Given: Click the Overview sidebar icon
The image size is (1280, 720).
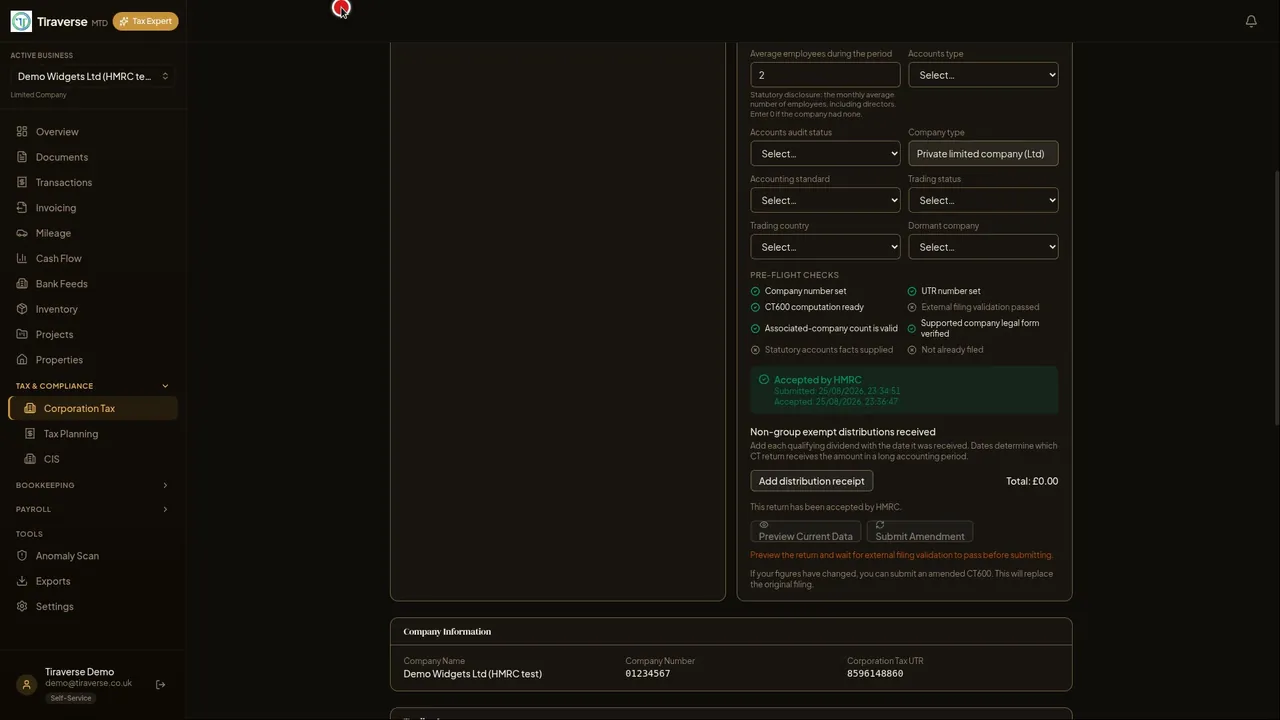Looking at the screenshot, I should coord(22,132).
